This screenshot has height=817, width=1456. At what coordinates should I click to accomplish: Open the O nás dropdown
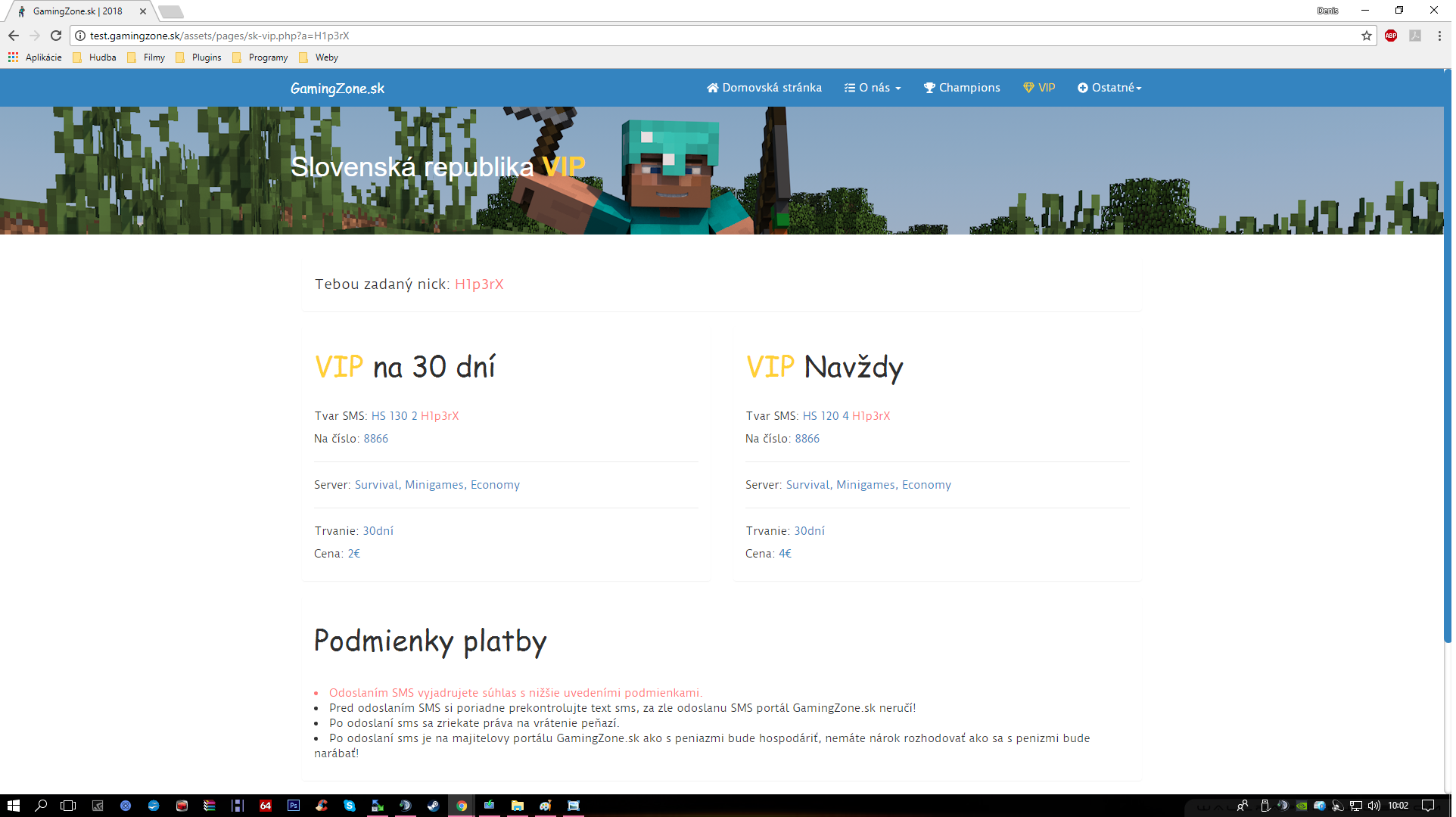(x=872, y=87)
